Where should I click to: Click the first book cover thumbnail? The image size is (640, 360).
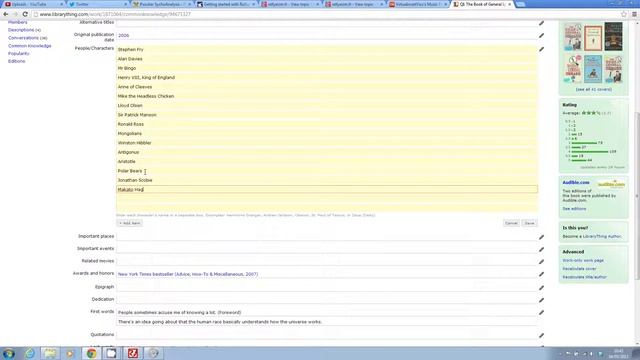pyautogui.click(x=573, y=37)
